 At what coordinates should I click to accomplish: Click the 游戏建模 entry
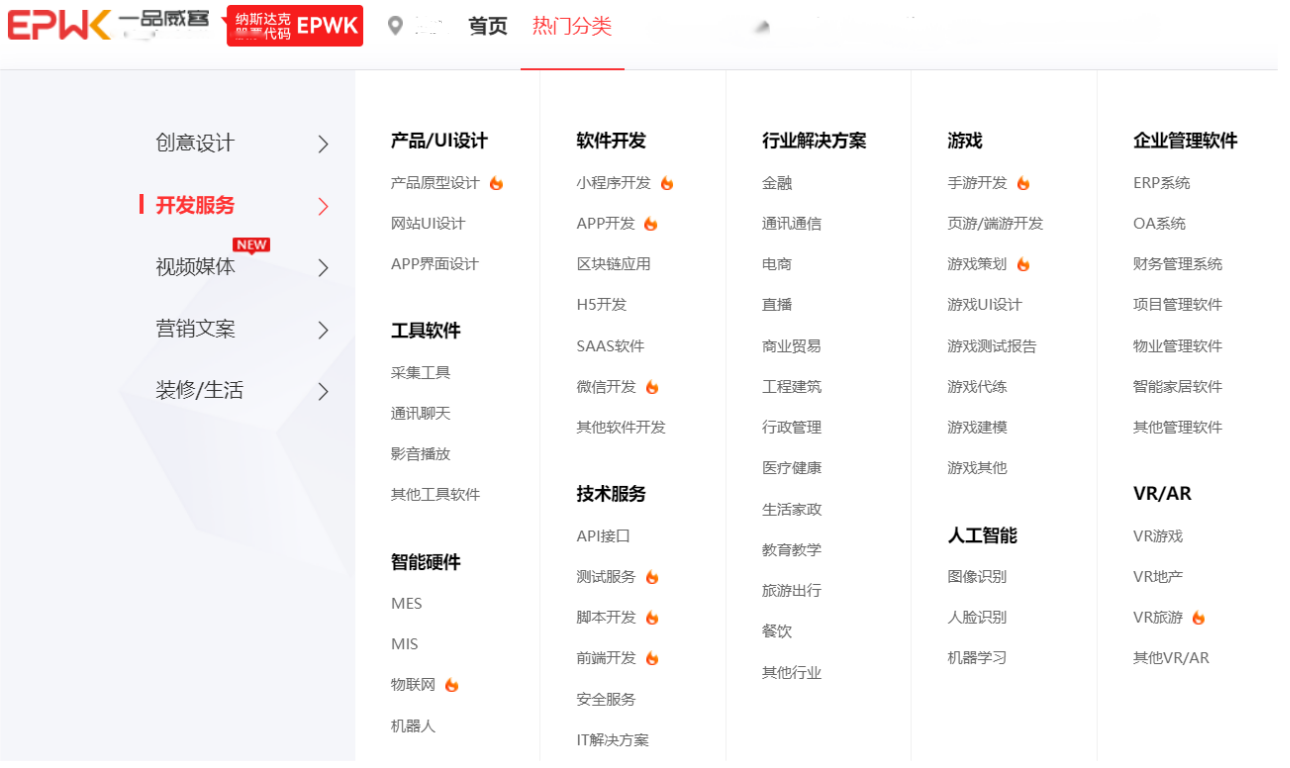point(978,427)
